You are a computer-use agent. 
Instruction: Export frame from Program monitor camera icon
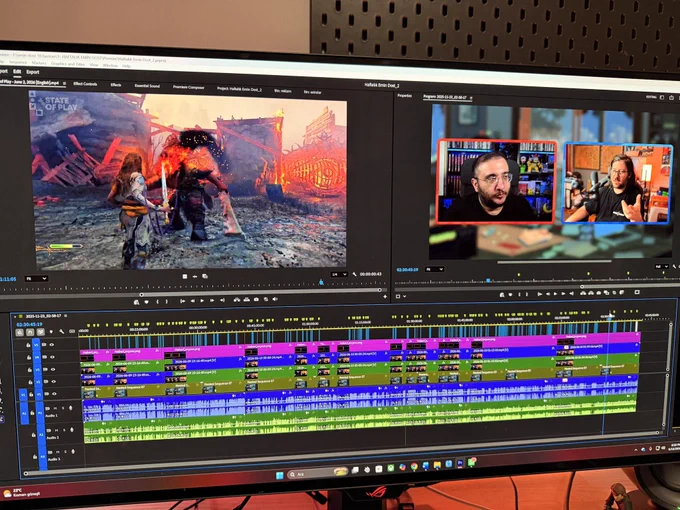tap(599, 293)
